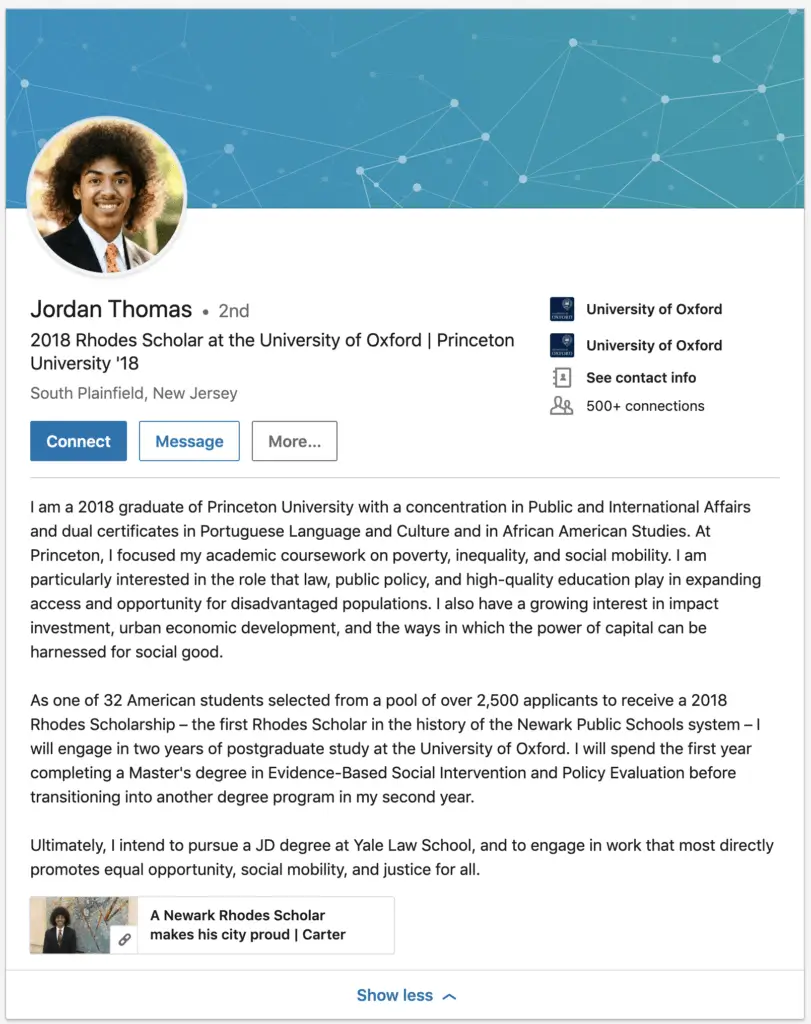The width and height of the screenshot is (811, 1024).
Task: Click the second University of Oxford crest icon
Action: tap(563, 345)
